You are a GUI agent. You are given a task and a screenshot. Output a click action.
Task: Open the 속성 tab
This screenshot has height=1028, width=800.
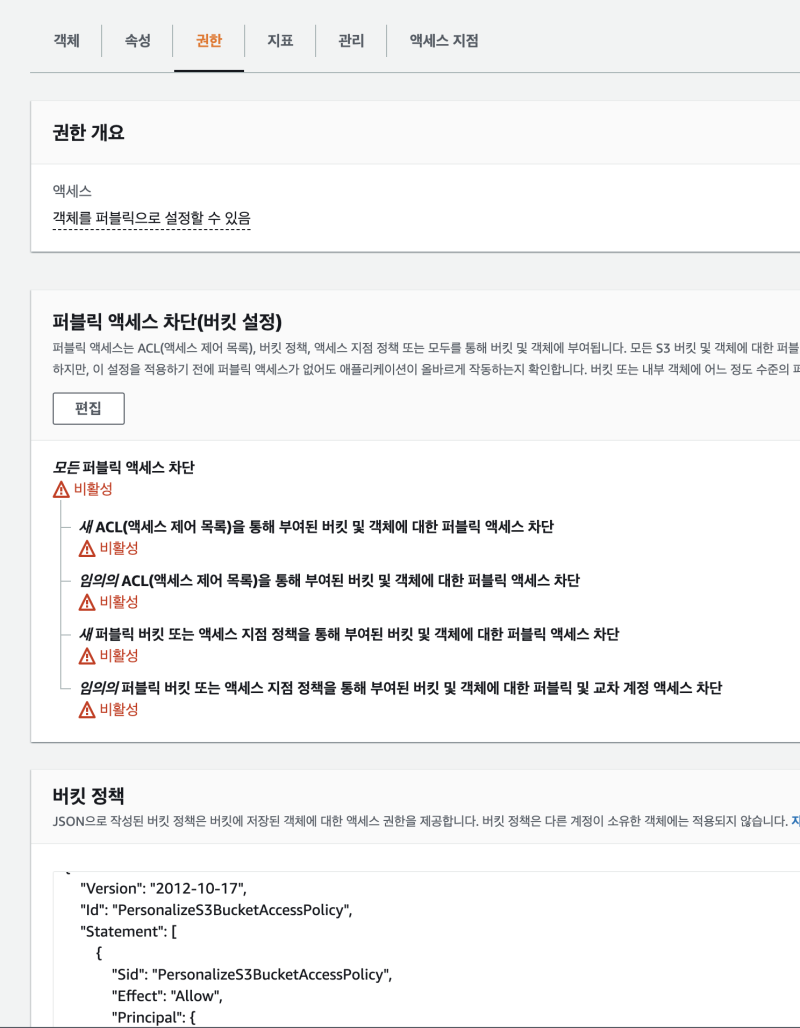138,41
